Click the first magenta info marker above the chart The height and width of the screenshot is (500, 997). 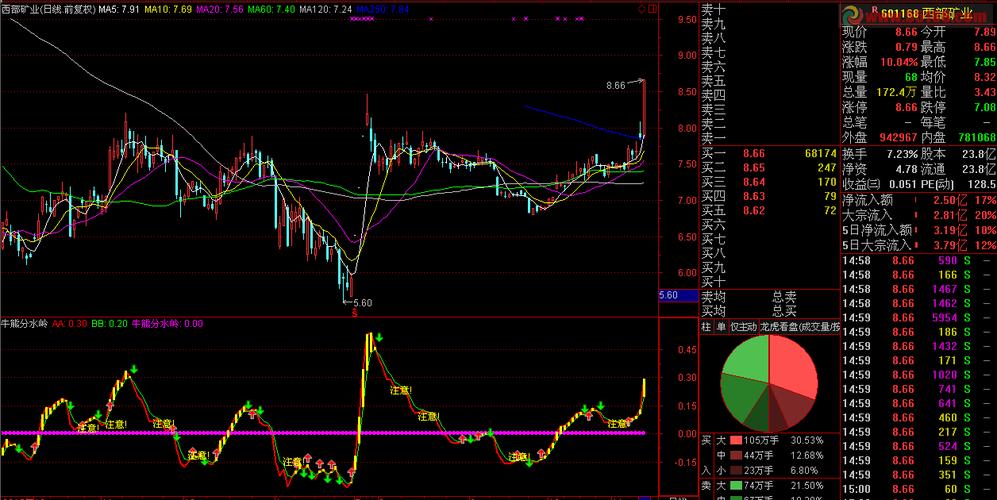tap(355, 19)
